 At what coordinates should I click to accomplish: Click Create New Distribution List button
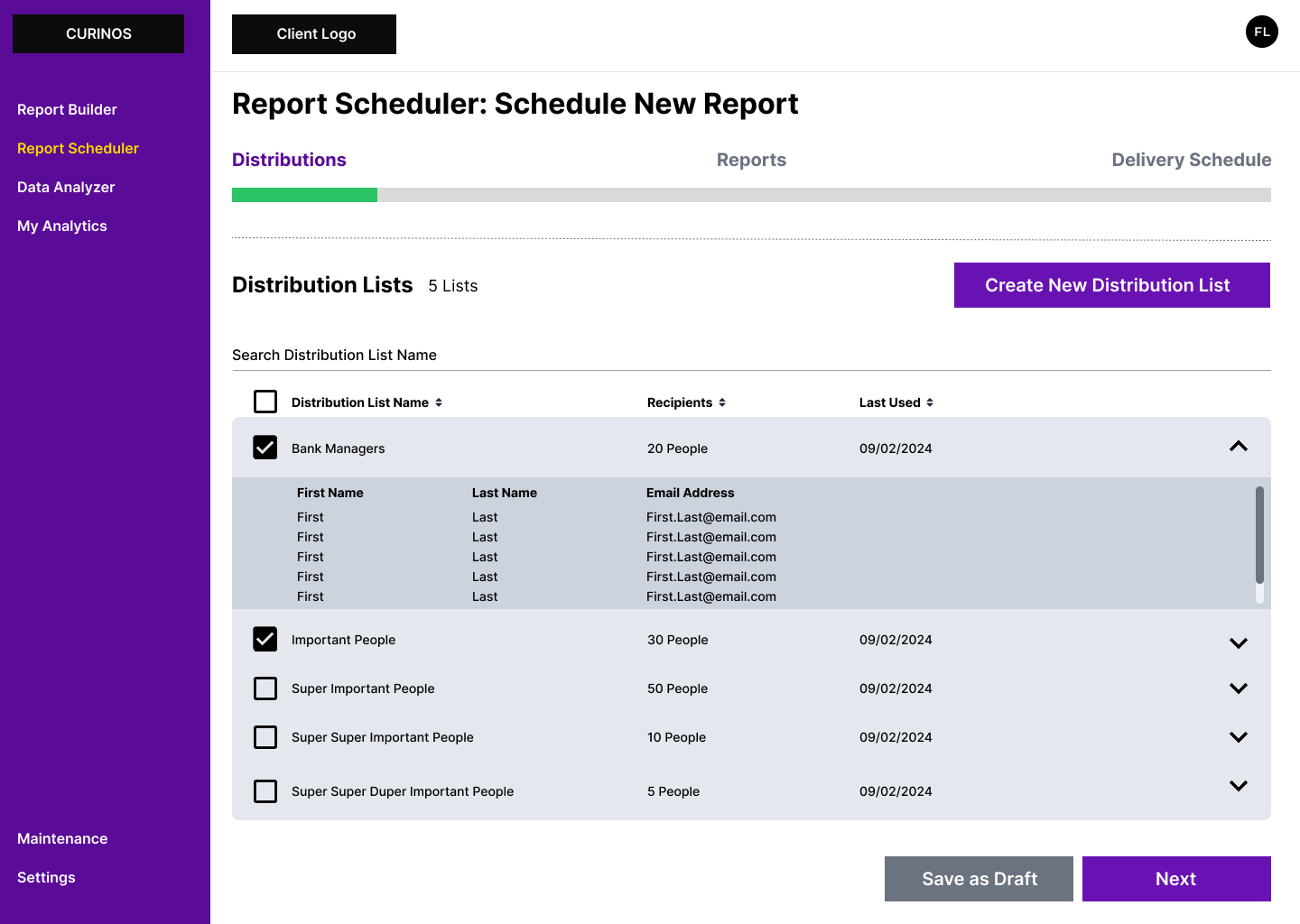click(x=1112, y=285)
